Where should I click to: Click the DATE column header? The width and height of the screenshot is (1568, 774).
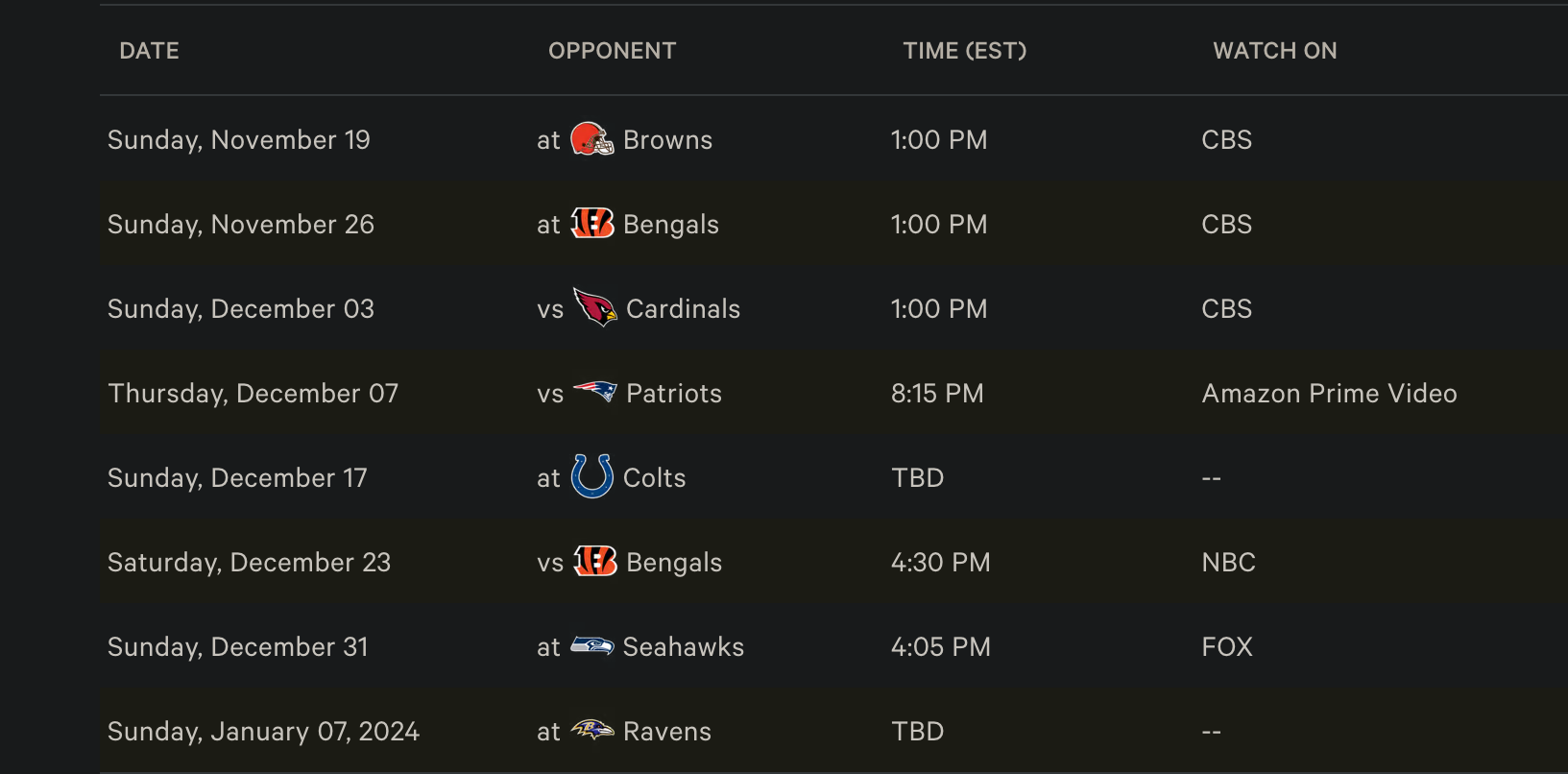click(x=149, y=51)
